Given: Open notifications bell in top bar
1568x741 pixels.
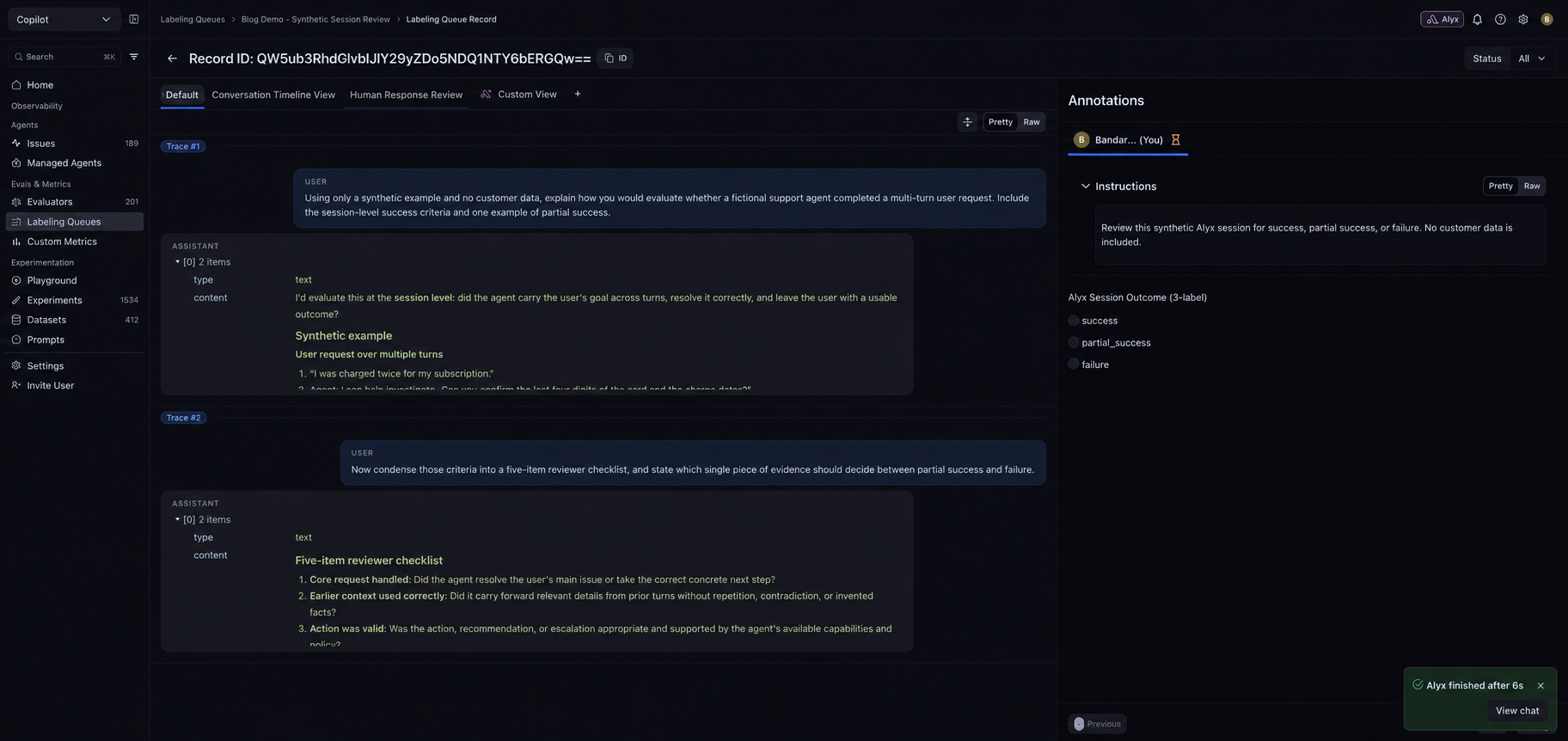Looking at the screenshot, I should tap(1478, 19).
